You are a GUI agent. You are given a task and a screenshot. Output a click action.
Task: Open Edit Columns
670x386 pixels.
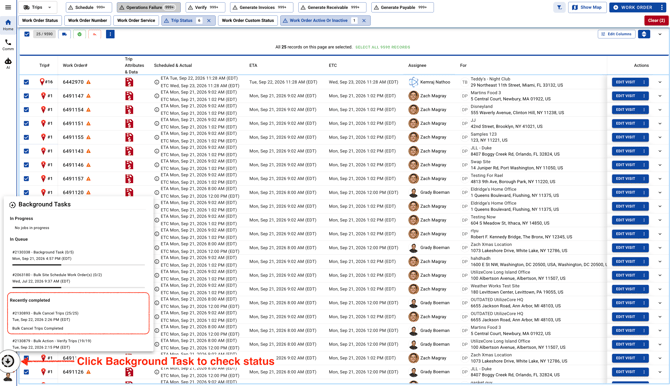pyautogui.click(x=616, y=34)
